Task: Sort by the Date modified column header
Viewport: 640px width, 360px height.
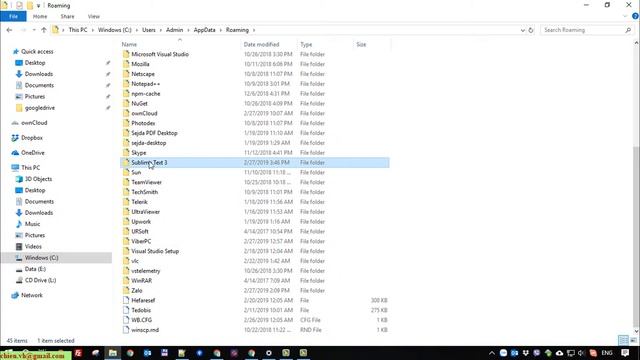Action: pyautogui.click(x=261, y=44)
